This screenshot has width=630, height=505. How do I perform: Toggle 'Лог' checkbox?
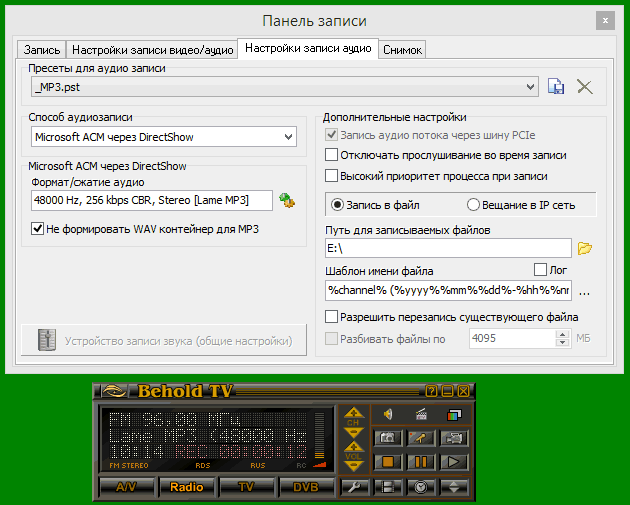(540, 270)
